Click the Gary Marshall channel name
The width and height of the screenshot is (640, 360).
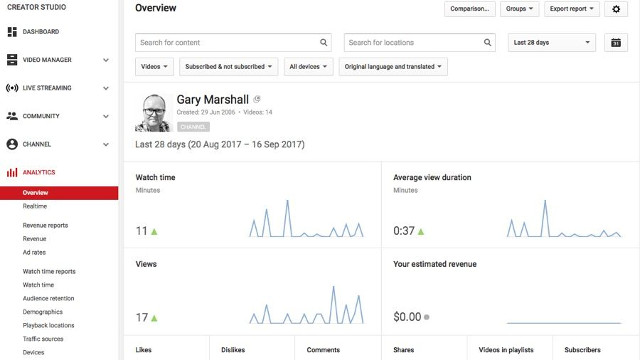point(213,100)
